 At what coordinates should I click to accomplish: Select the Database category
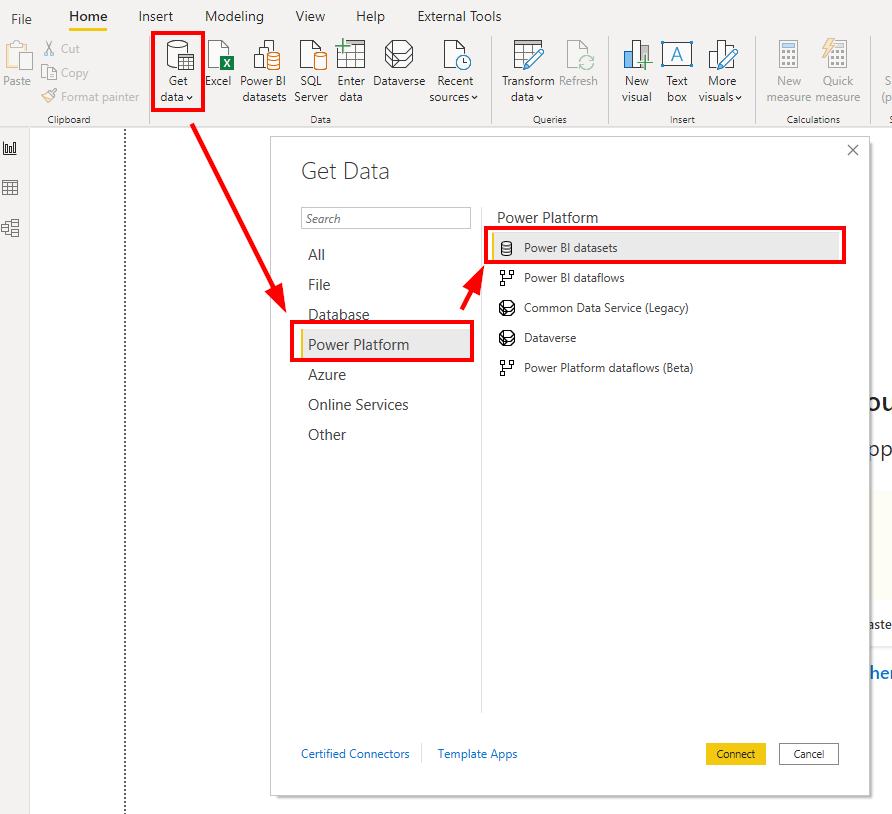click(338, 315)
